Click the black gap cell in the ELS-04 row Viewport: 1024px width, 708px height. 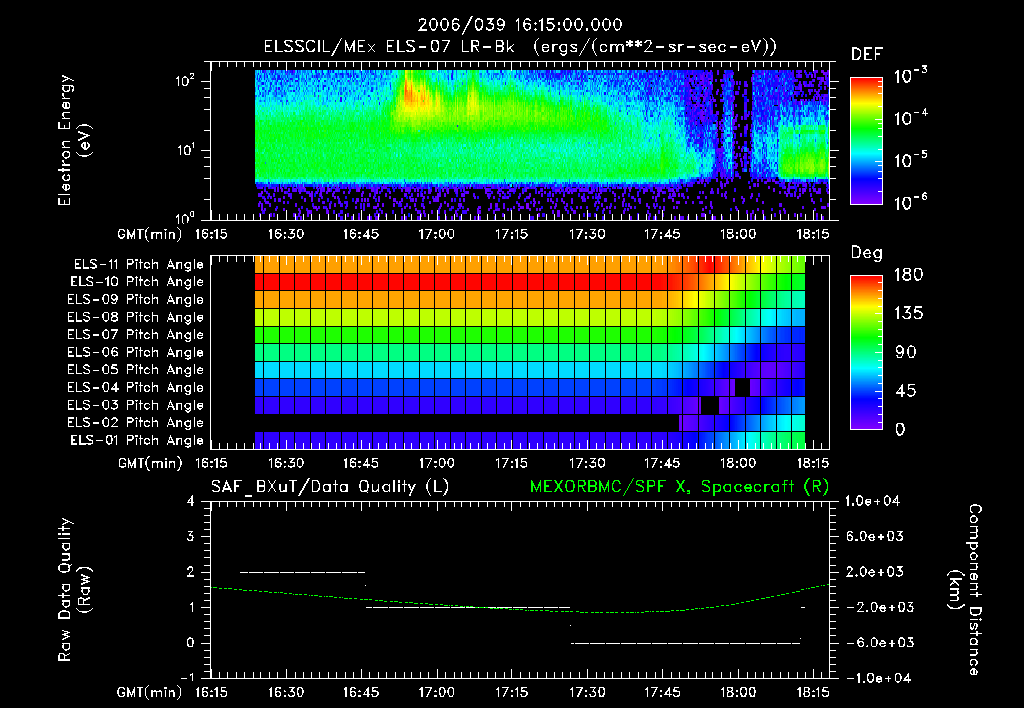(x=743, y=387)
